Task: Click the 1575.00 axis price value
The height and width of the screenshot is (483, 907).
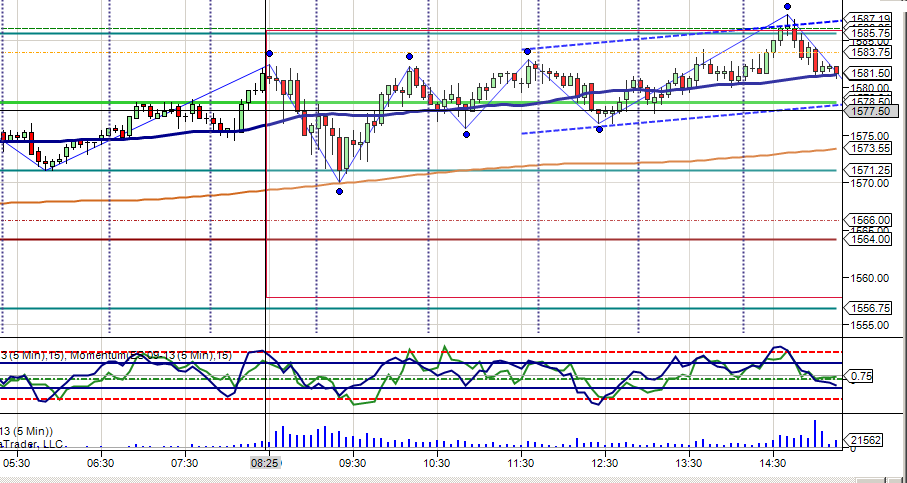Action: pyautogui.click(x=869, y=136)
